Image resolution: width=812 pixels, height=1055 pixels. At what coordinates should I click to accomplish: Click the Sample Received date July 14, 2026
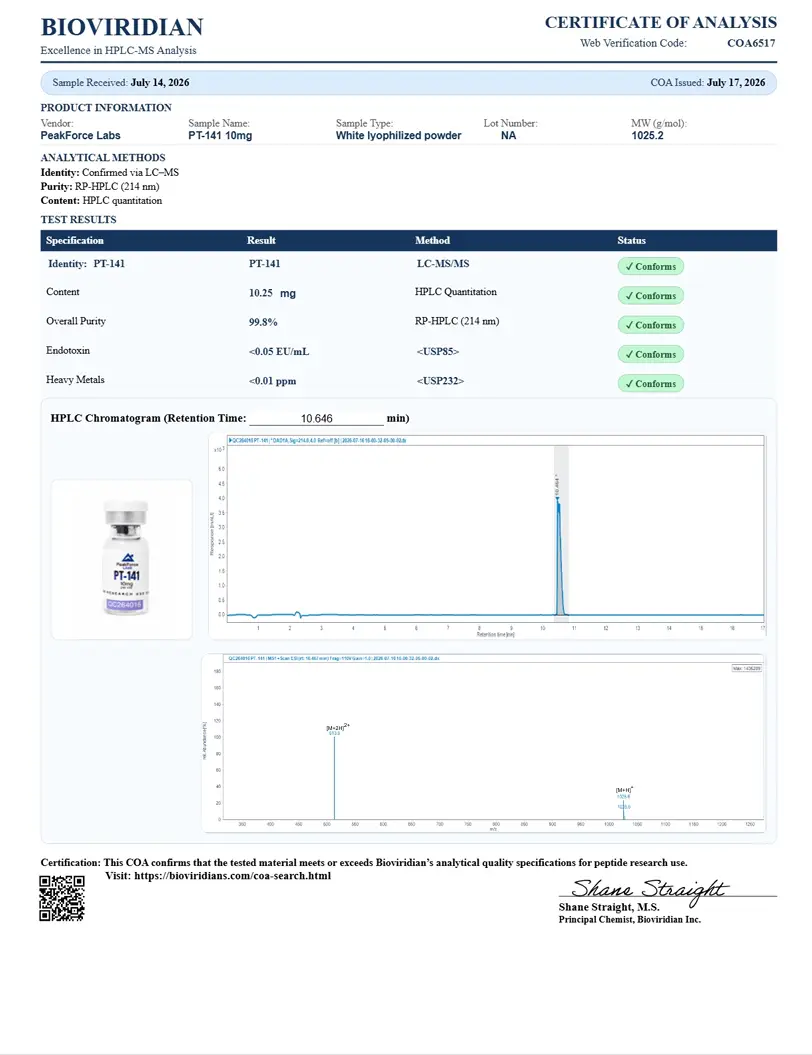coord(159,82)
